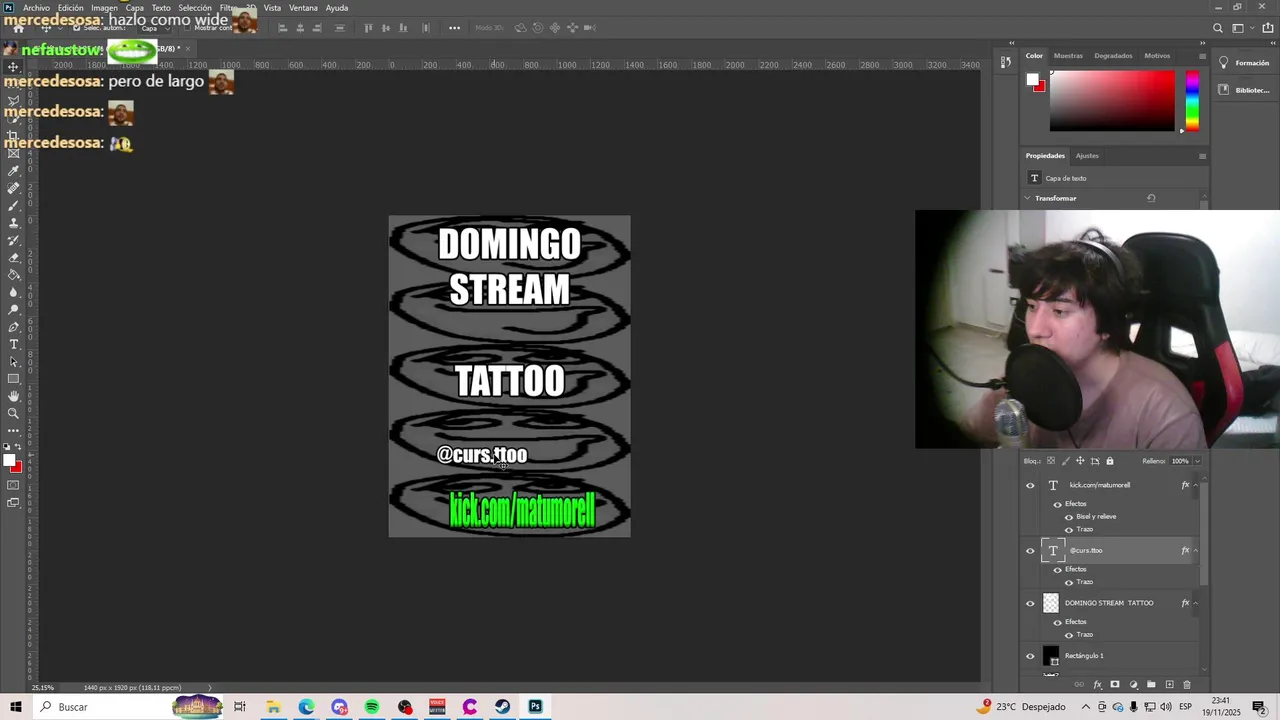Create new fill or adjustment layer
The width and height of the screenshot is (1280, 720).
(x=1133, y=685)
